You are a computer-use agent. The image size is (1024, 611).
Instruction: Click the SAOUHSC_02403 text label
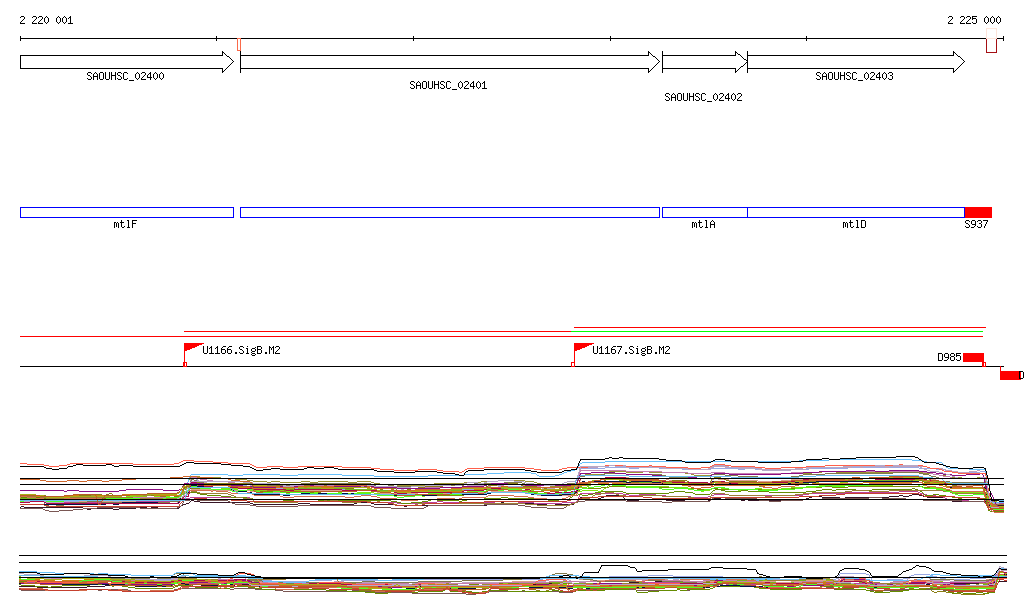point(854,76)
